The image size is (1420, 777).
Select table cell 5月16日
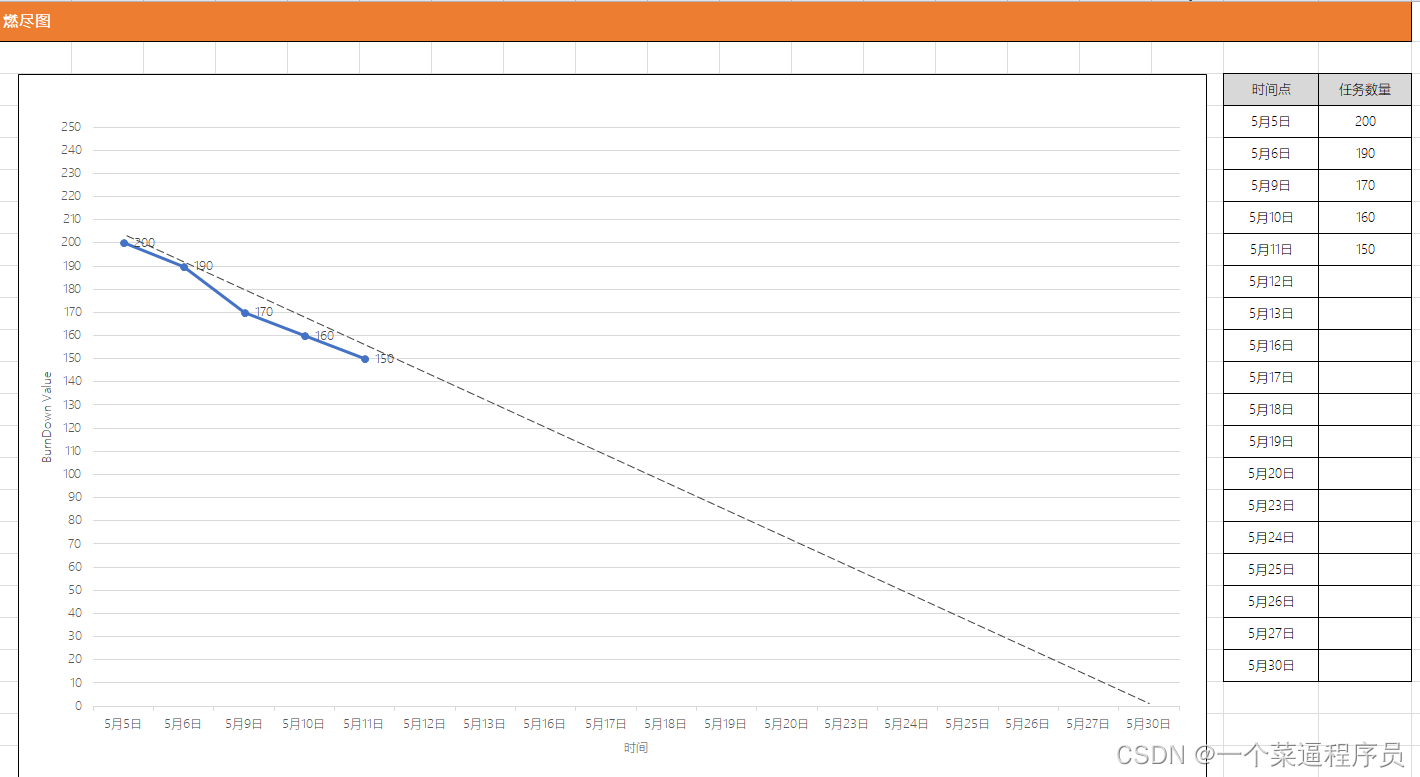tap(1271, 345)
